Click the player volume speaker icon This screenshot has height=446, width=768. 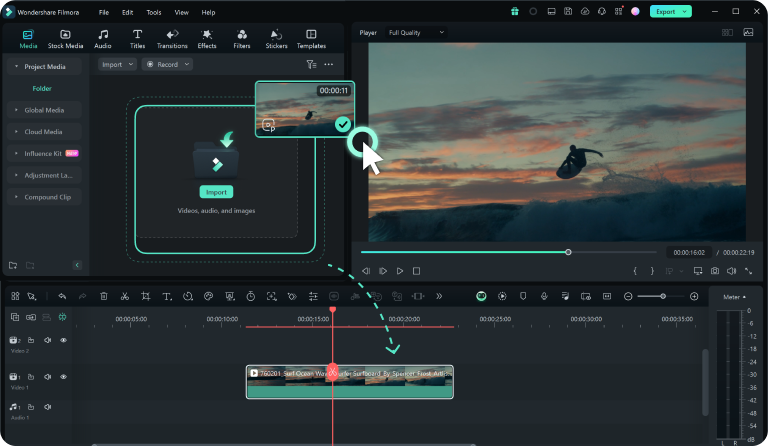[x=731, y=271]
